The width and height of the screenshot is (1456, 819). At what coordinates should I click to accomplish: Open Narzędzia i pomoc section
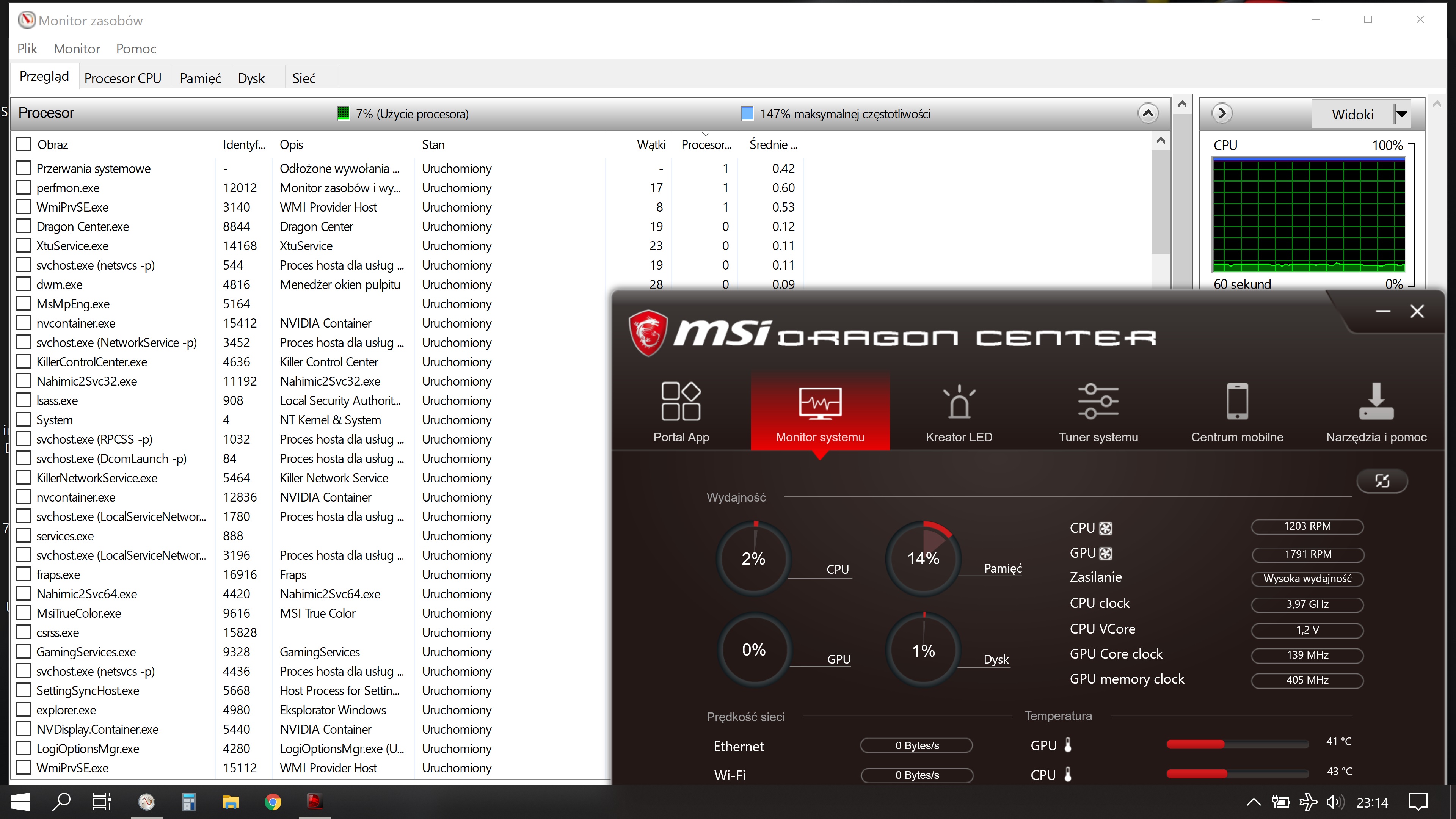(1376, 411)
